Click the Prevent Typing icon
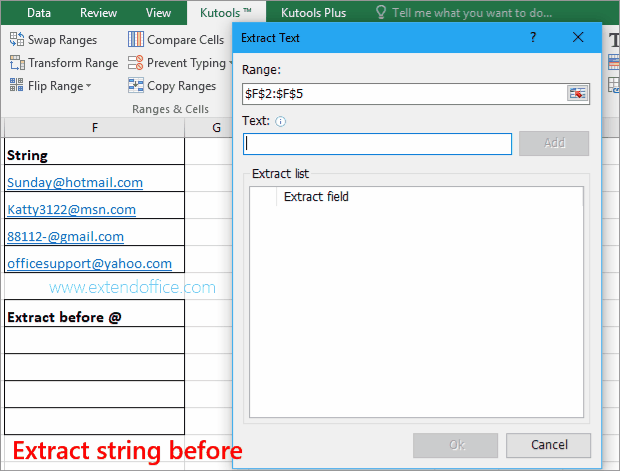 [136, 63]
